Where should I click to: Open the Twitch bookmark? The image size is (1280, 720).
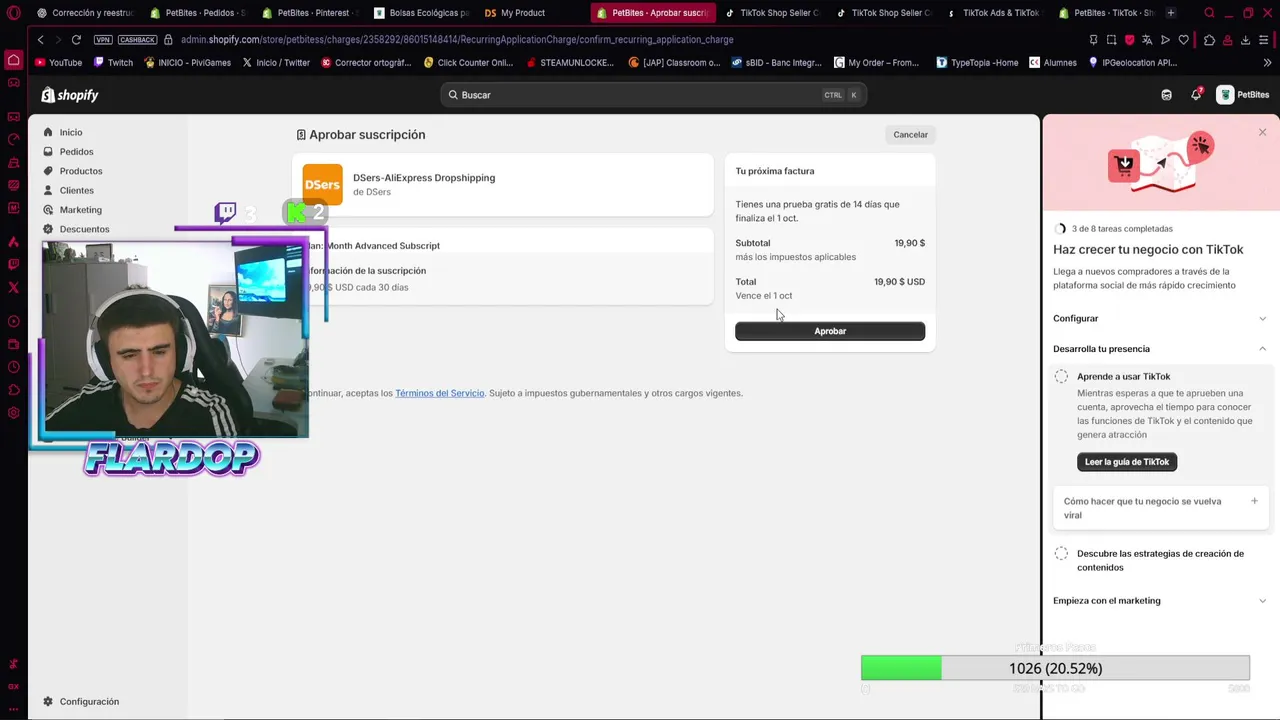pyautogui.click(x=113, y=62)
